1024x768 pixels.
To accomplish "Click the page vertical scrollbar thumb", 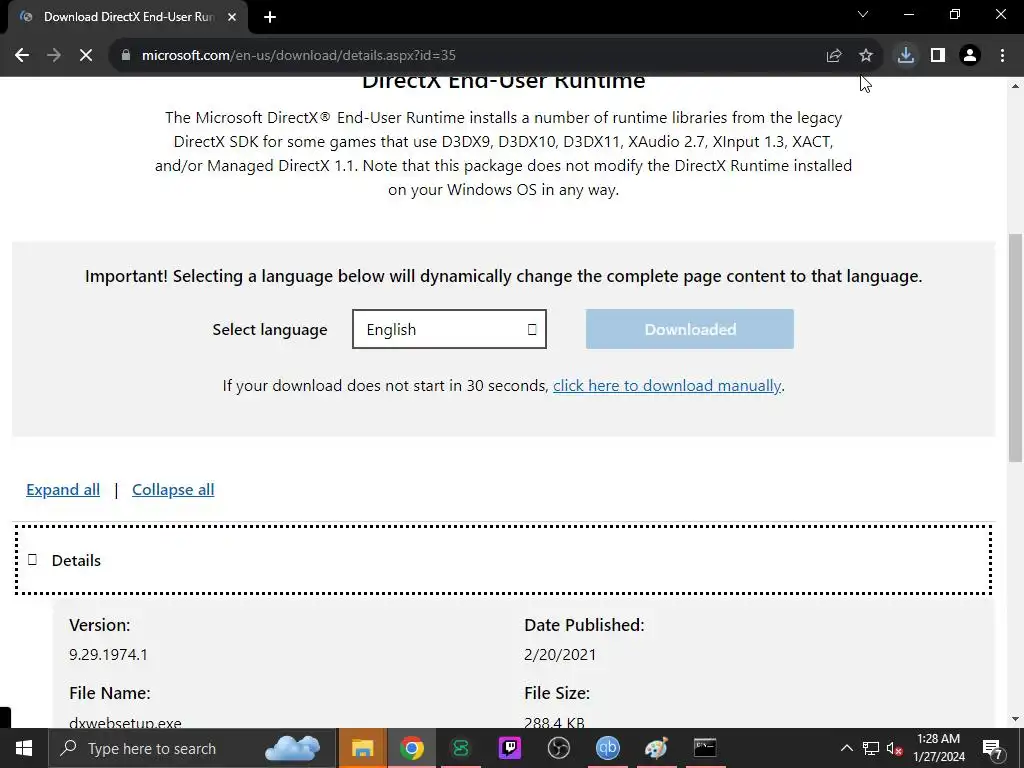I will tap(1016, 347).
